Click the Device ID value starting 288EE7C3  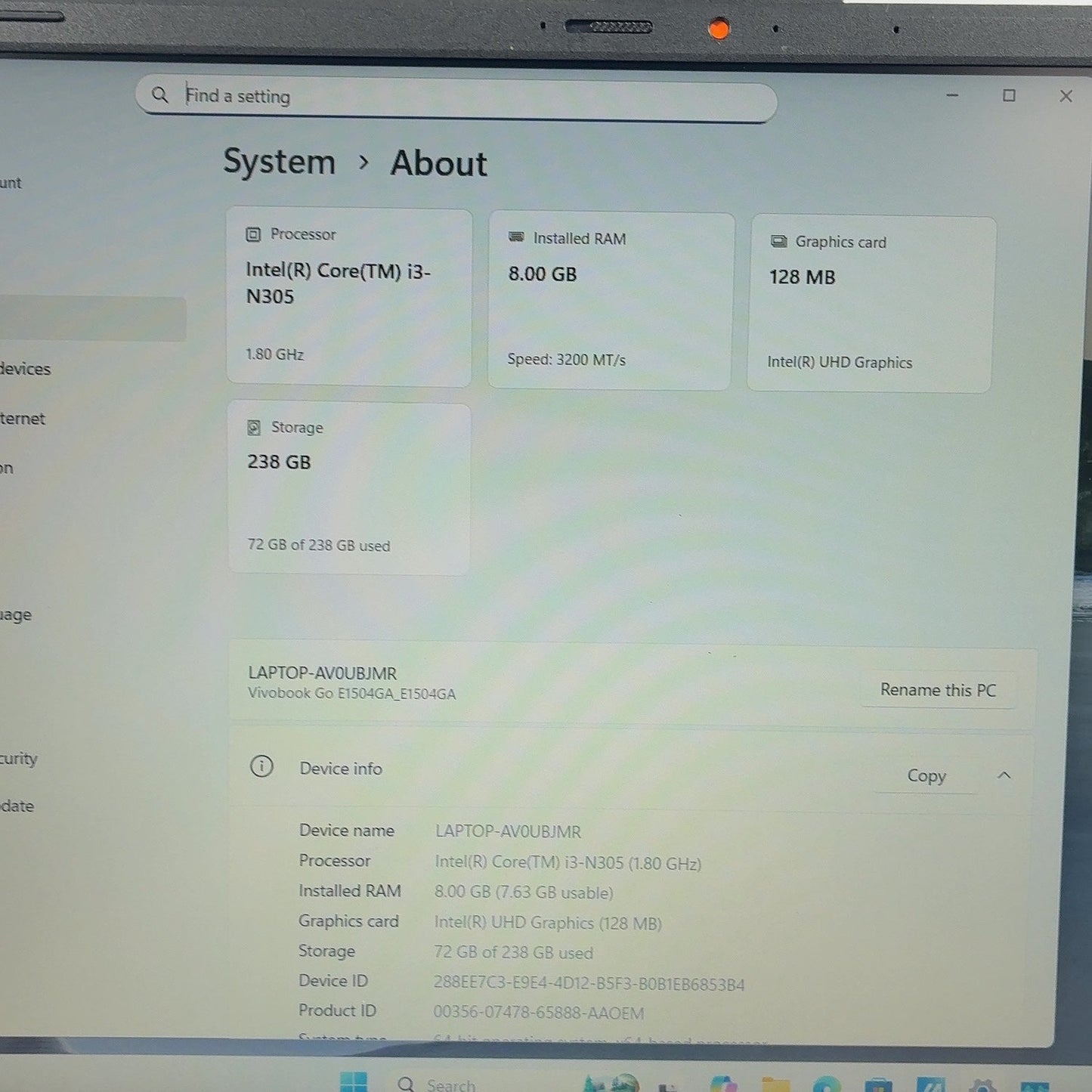pyautogui.click(x=589, y=984)
